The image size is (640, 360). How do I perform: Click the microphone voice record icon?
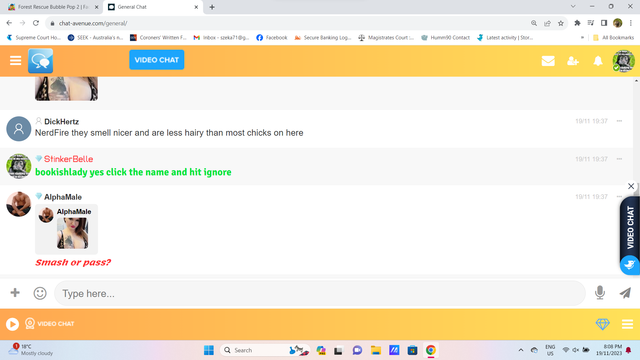pos(600,293)
